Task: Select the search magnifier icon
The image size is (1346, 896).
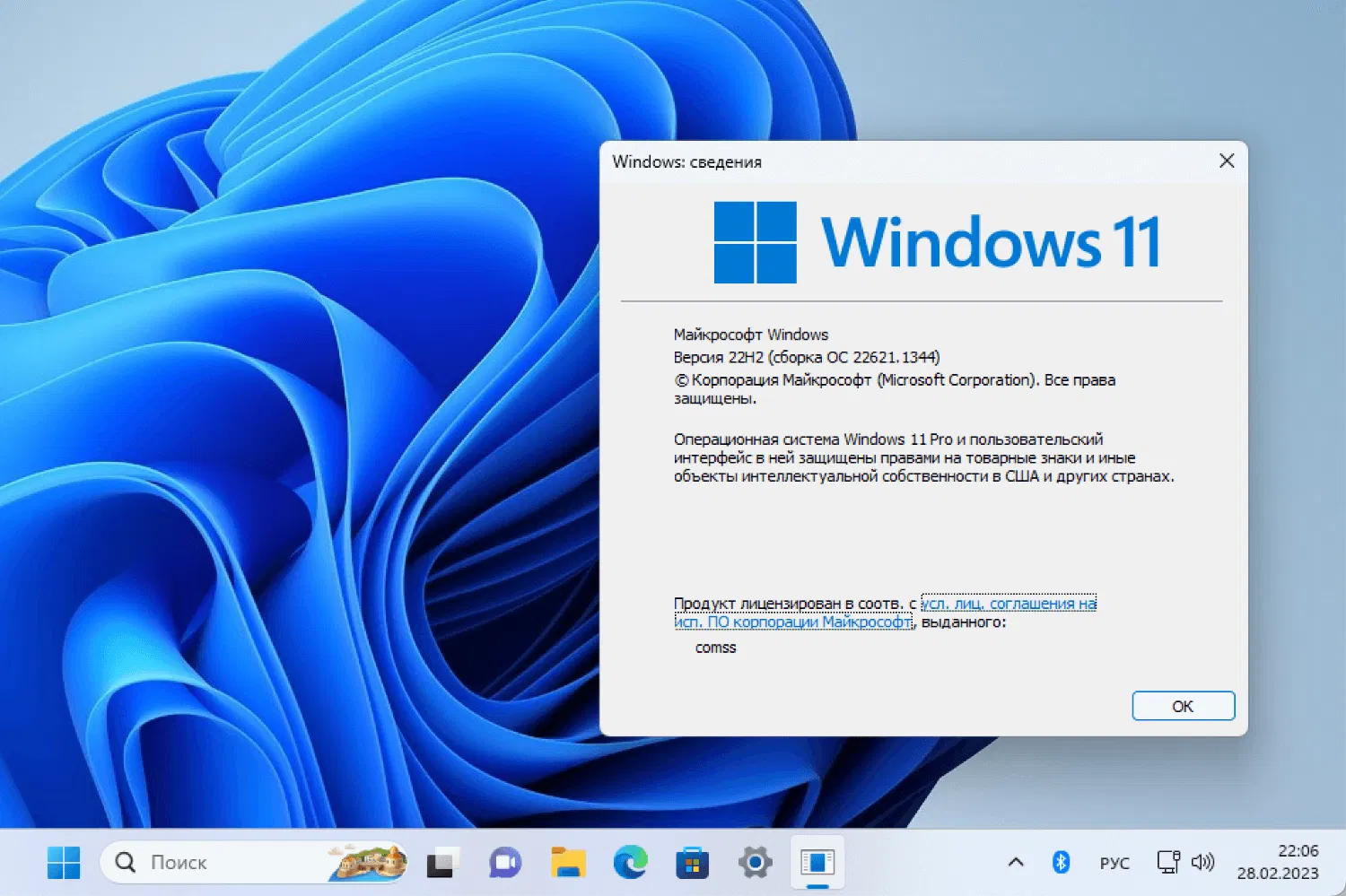Action: click(127, 862)
